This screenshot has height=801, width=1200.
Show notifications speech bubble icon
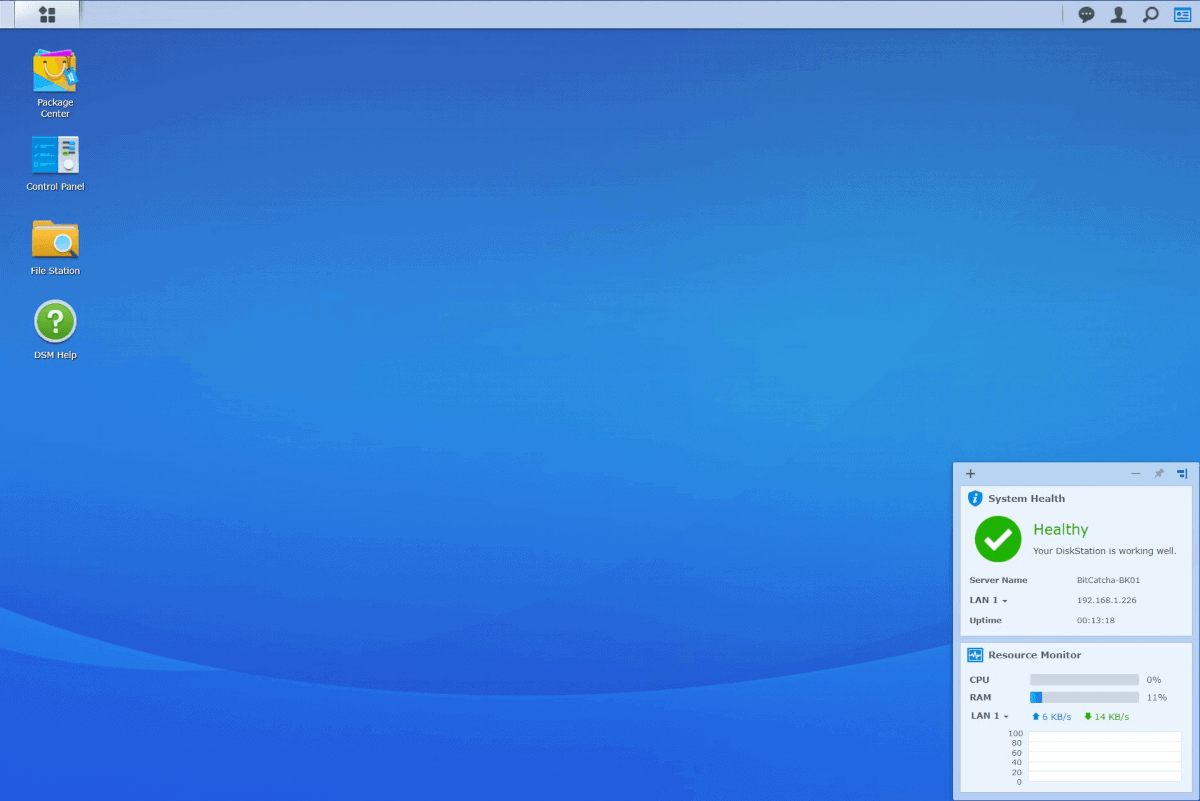(x=1086, y=14)
